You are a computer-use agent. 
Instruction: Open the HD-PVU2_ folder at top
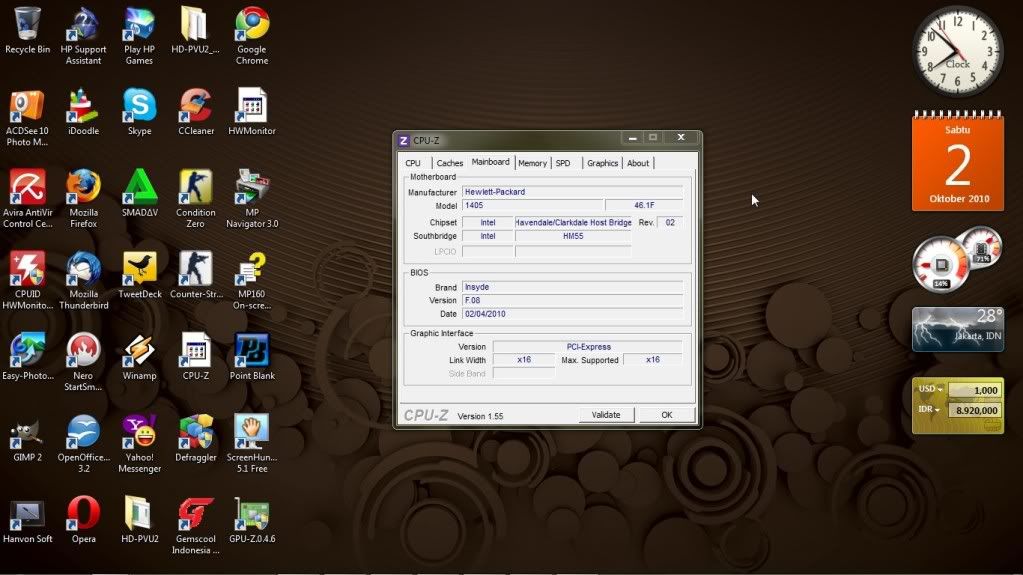(195, 30)
